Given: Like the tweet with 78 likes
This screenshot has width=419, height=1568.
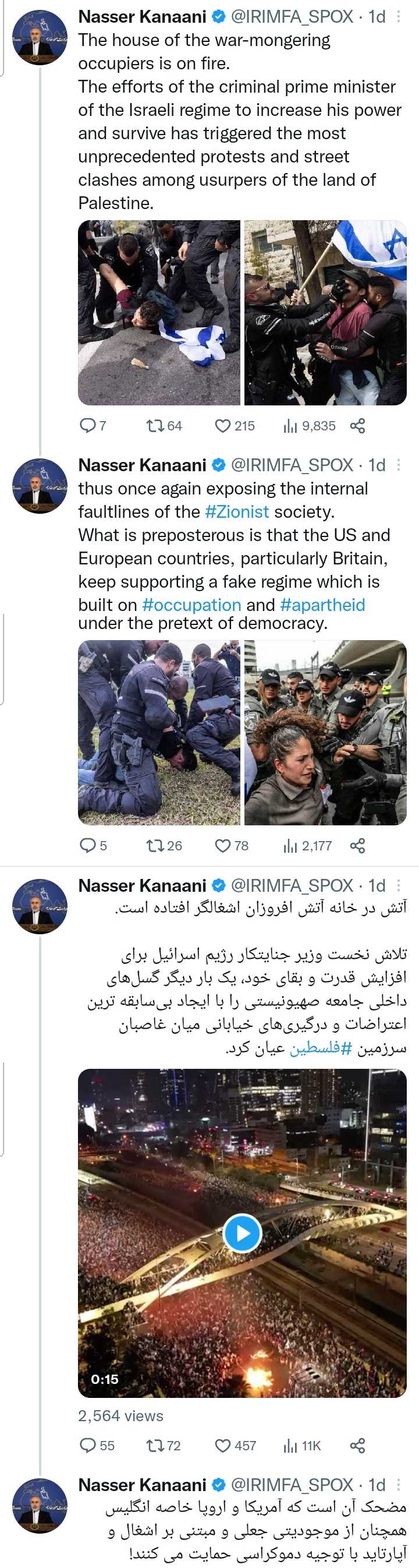Looking at the screenshot, I should point(222,846).
